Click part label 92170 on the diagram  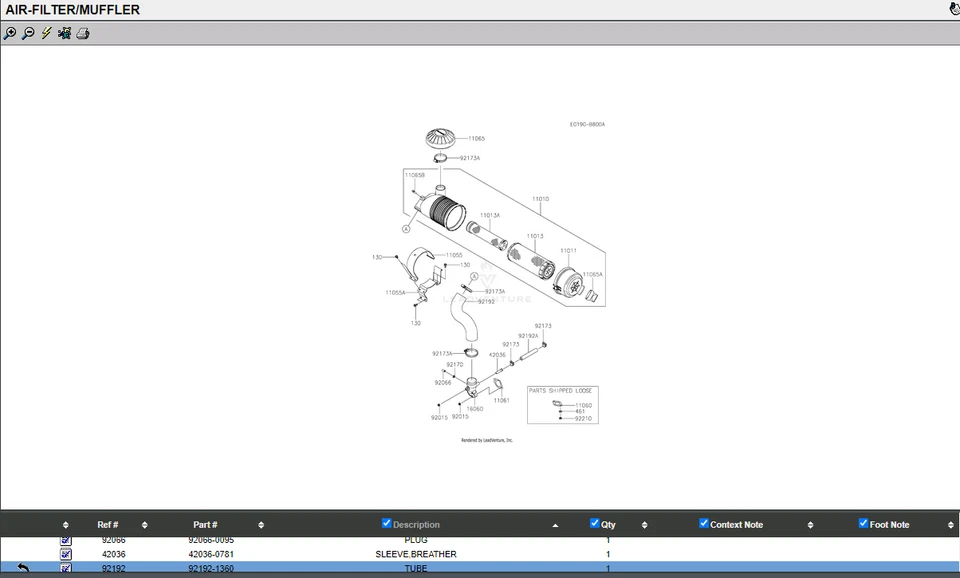455,364
